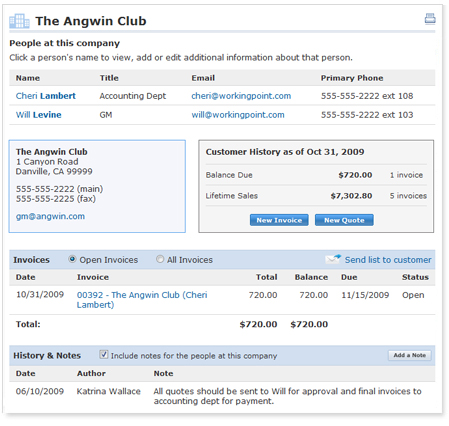The image size is (449, 426).
Task: Click the Balance column header
Action: [x=311, y=277]
